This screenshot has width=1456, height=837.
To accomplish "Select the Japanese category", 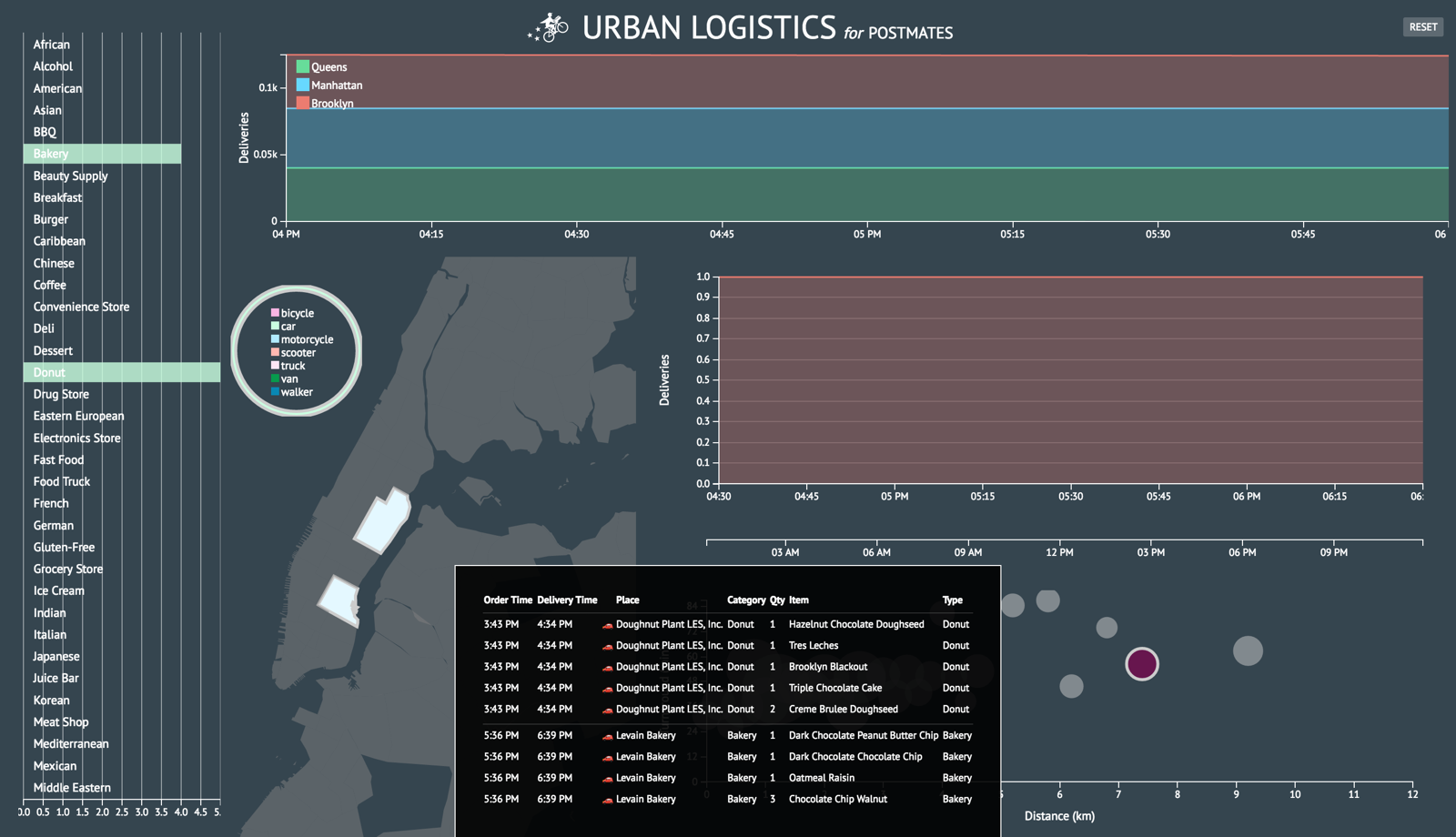I will (56, 656).
